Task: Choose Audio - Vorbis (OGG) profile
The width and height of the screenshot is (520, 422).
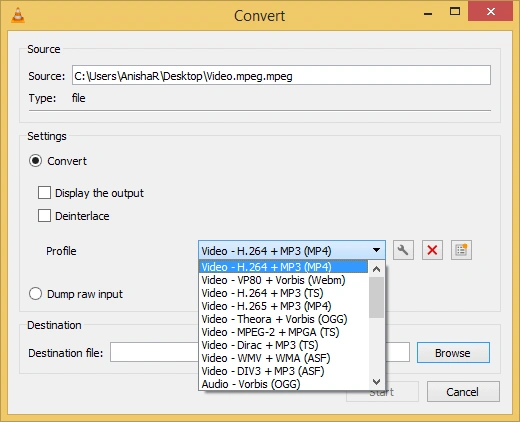Action: (283, 384)
